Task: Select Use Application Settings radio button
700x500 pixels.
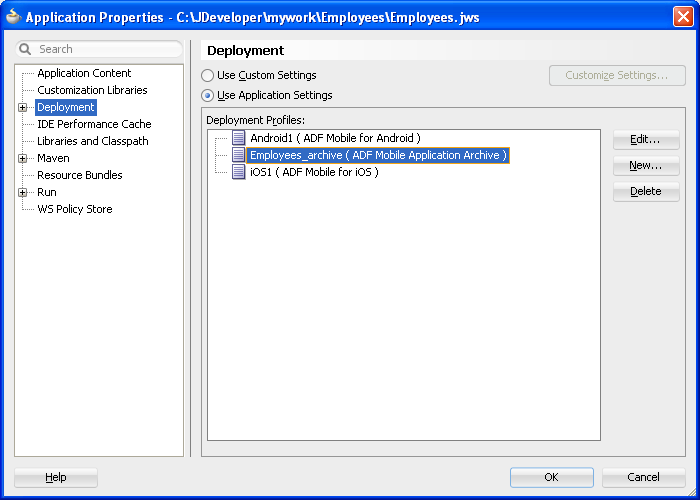Action: (x=207, y=96)
